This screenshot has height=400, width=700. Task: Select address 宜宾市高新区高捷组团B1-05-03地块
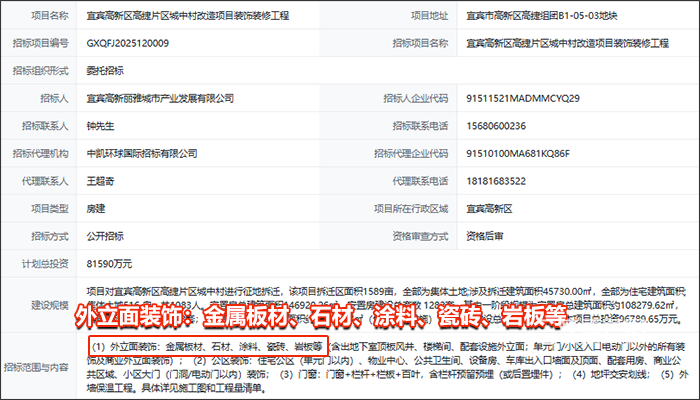click(x=542, y=16)
